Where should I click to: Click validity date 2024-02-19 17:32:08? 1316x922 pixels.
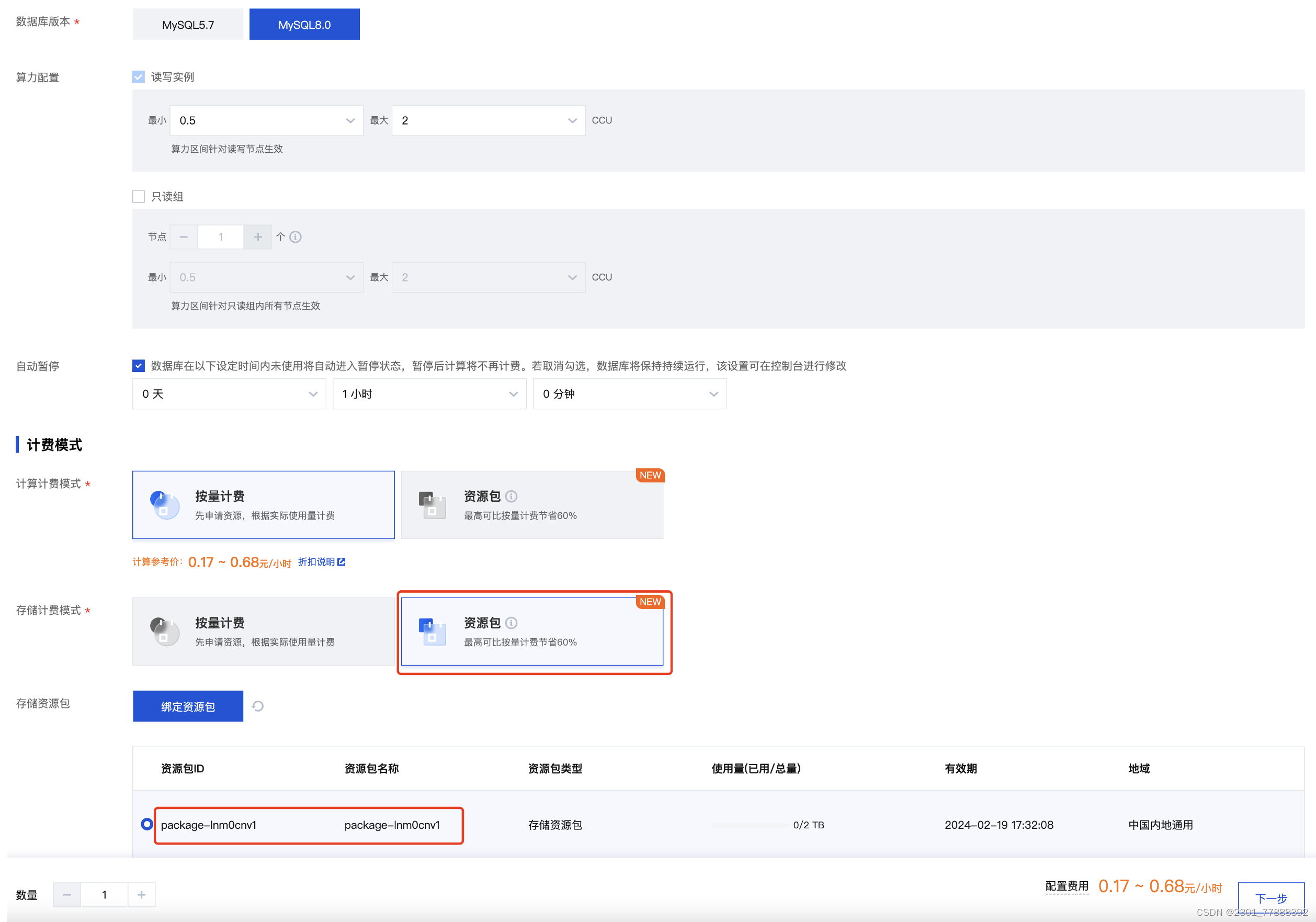999,825
